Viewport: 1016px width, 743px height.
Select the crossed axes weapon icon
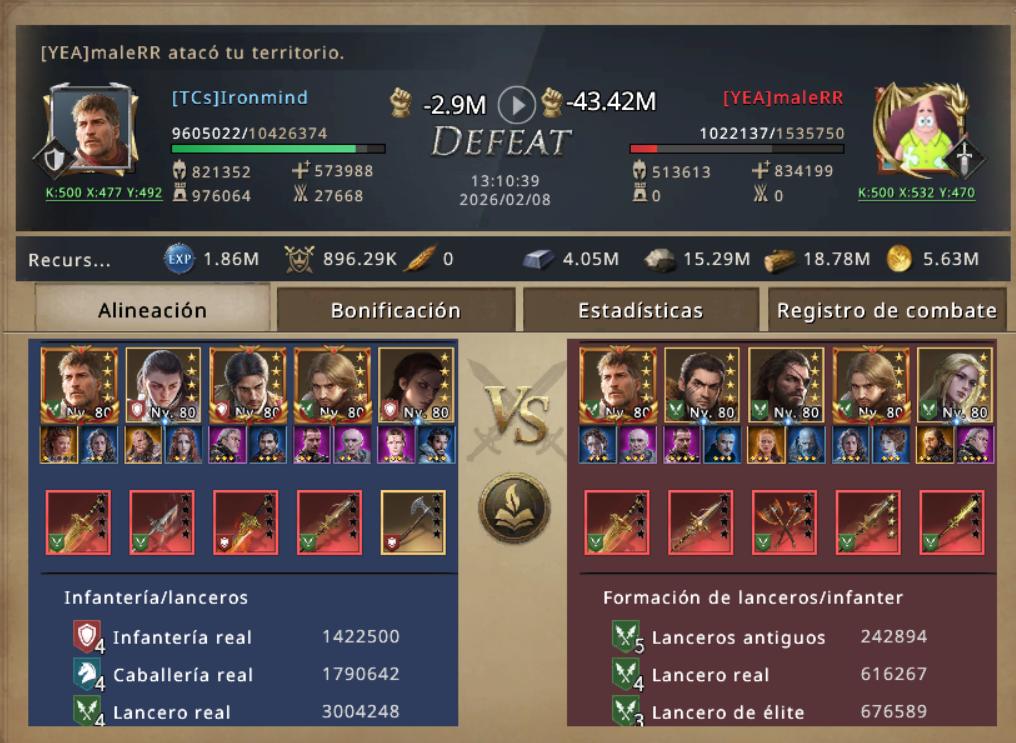784,523
